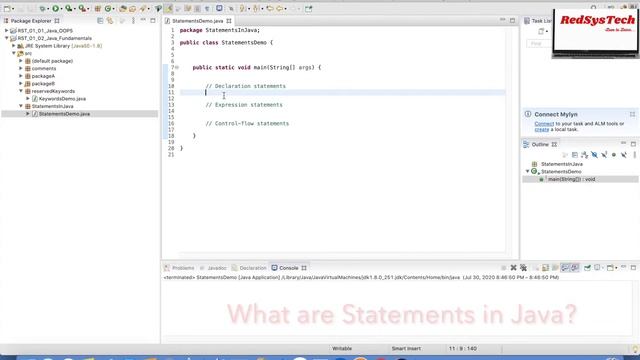Click the Debug bug icon in toolbar
The width and height of the screenshot is (640, 360).
(x=42, y=9)
